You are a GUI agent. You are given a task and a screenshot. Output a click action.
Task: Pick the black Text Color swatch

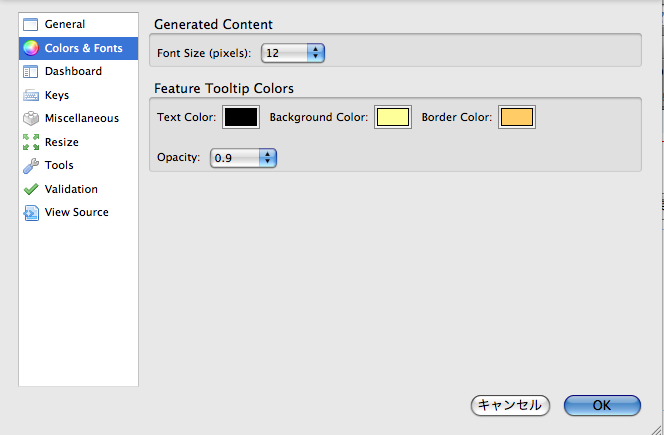point(241,118)
